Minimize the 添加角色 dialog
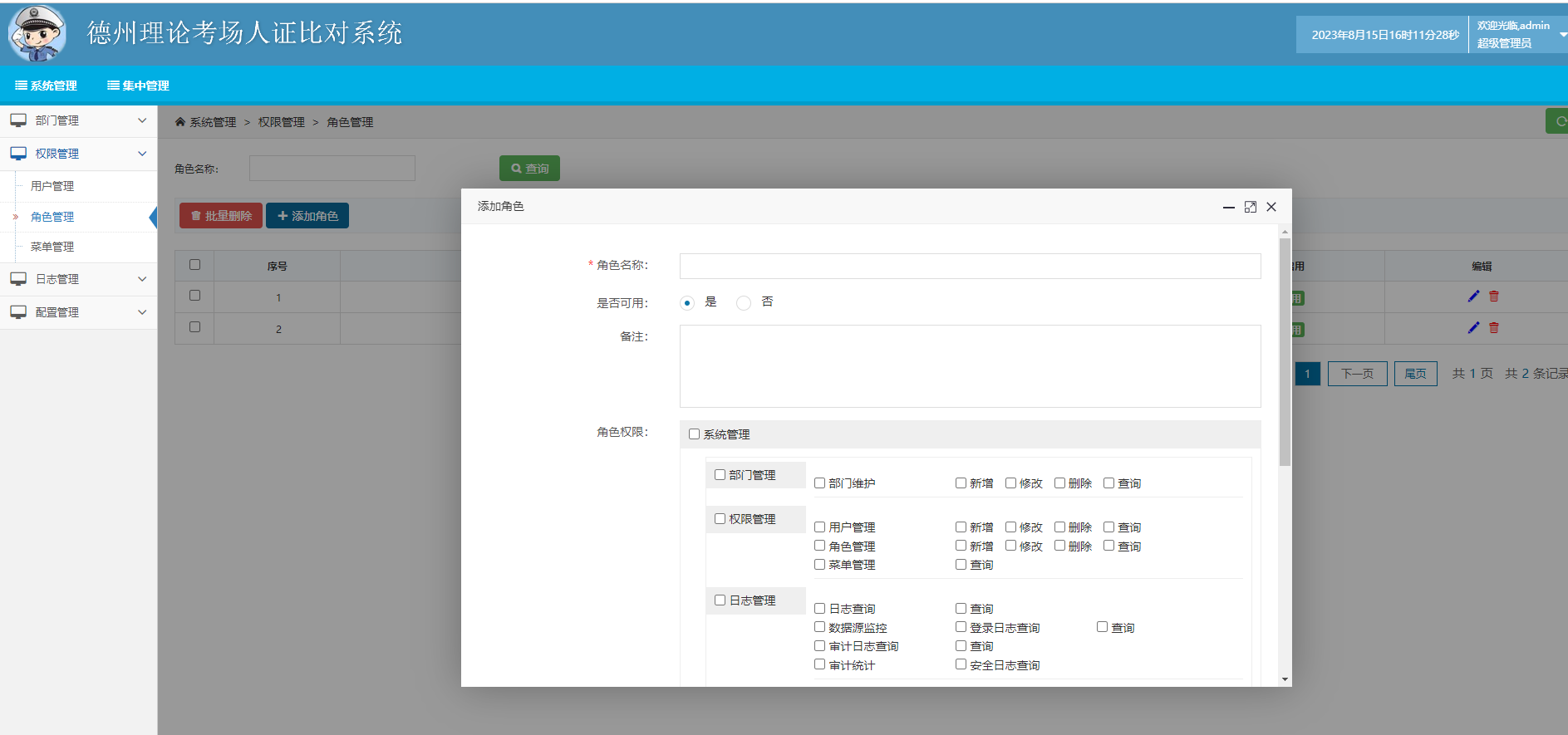Screen dimensions: 1568x735 (1229, 207)
